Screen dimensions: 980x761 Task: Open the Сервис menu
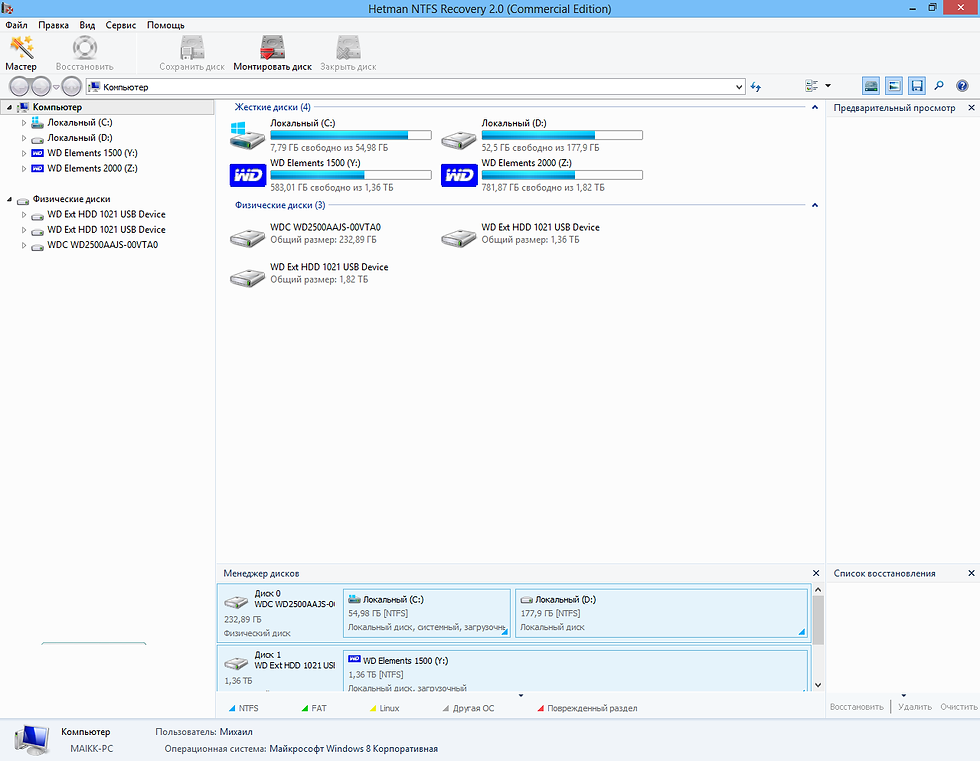pyautogui.click(x=121, y=25)
